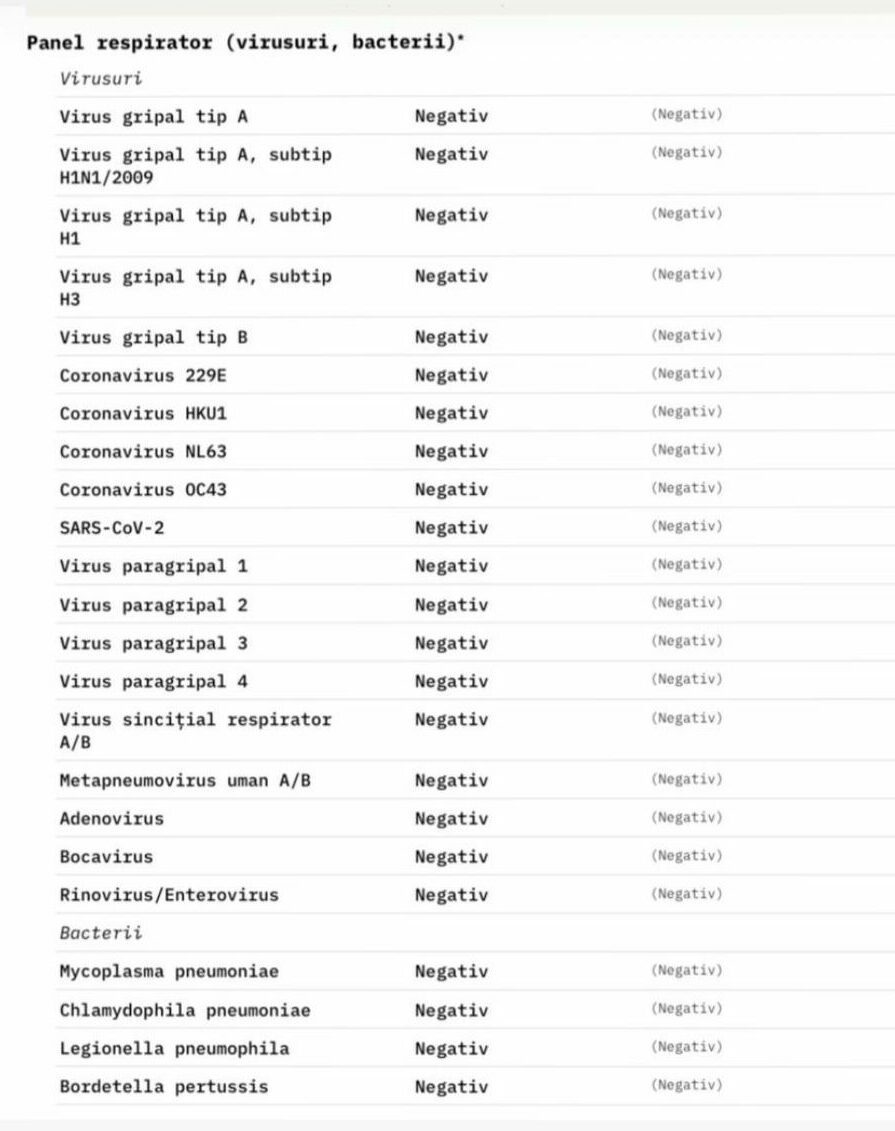Viewport: 895px width, 1131px height.
Task: Click the Negativ result for SARS-CoV-2
Action: pyautogui.click(x=451, y=528)
